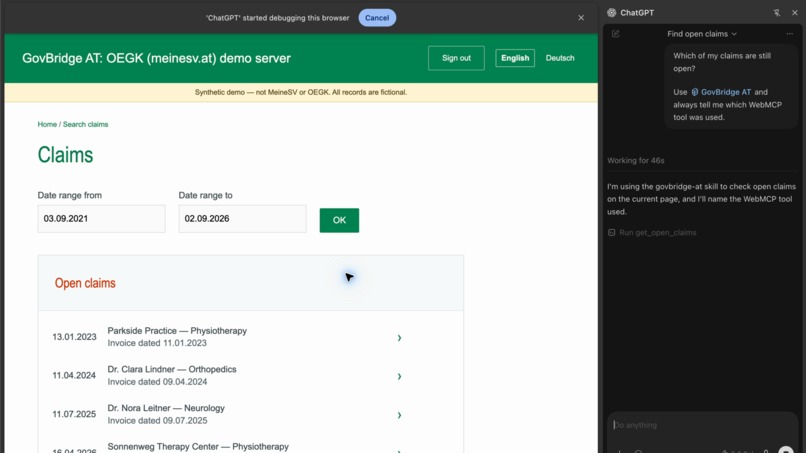Screen dimensions: 806x453
Task: Stop the ChatGPT response
Action: point(785,449)
